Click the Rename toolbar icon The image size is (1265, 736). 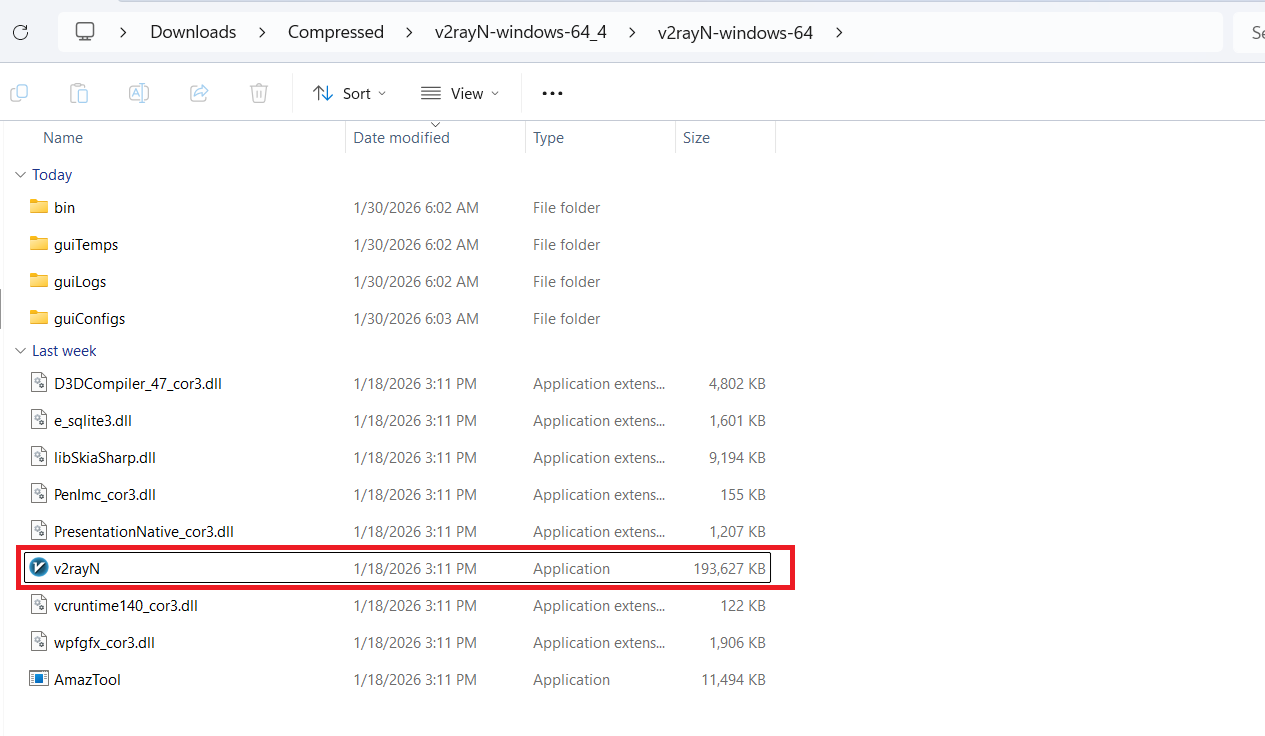click(139, 93)
